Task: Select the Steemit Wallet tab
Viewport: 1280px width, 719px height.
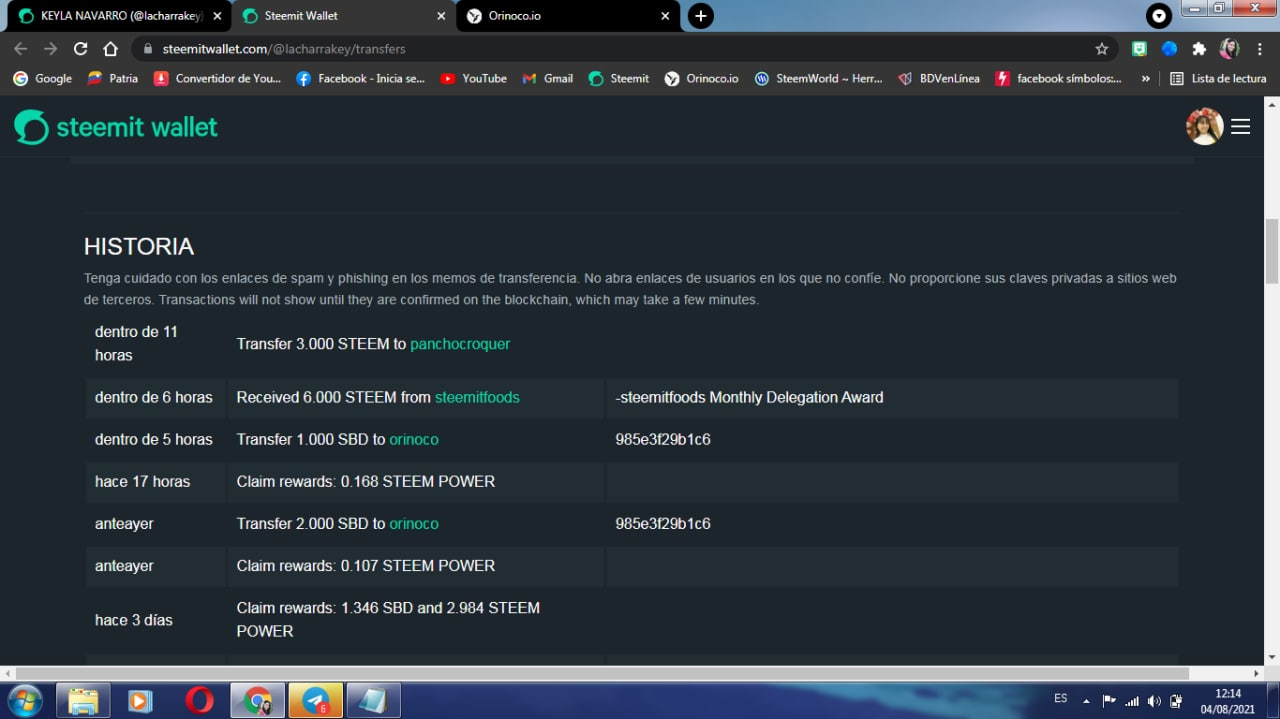Action: [344, 16]
